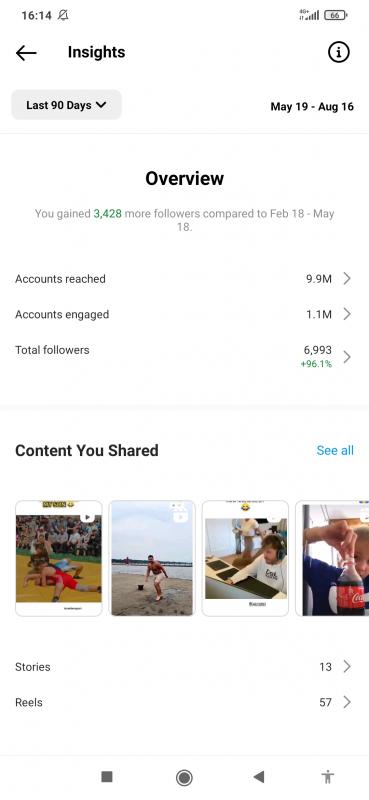This screenshot has width=369, height=800.
Task: Click the May 19 - Aug 16 date range
Action: [x=312, y=107]
